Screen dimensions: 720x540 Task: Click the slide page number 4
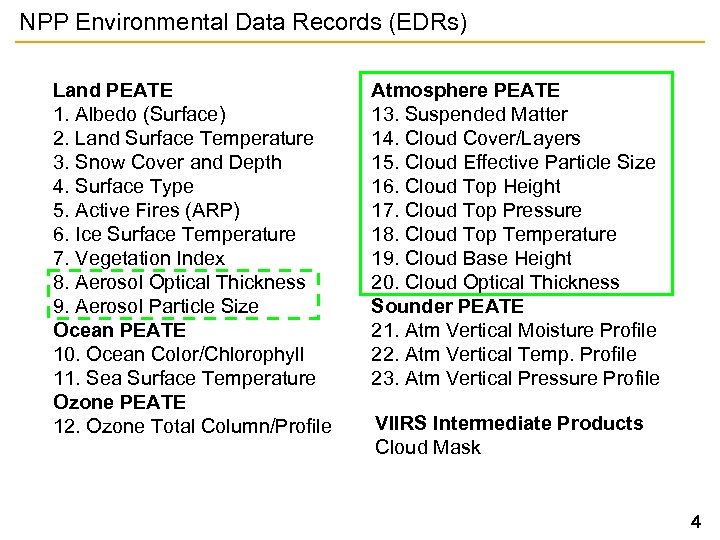696,522
